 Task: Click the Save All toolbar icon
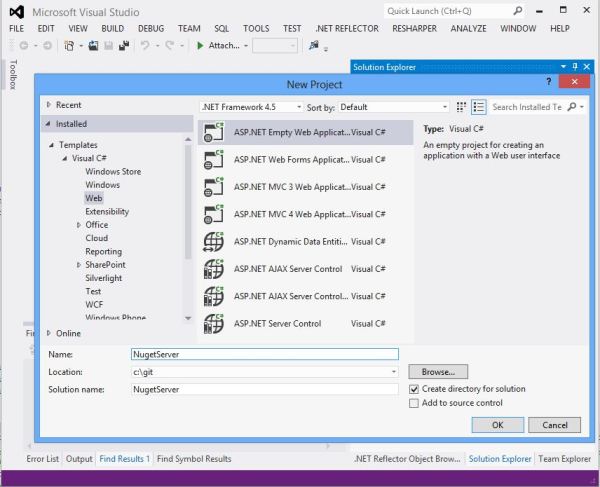[124, 46]
